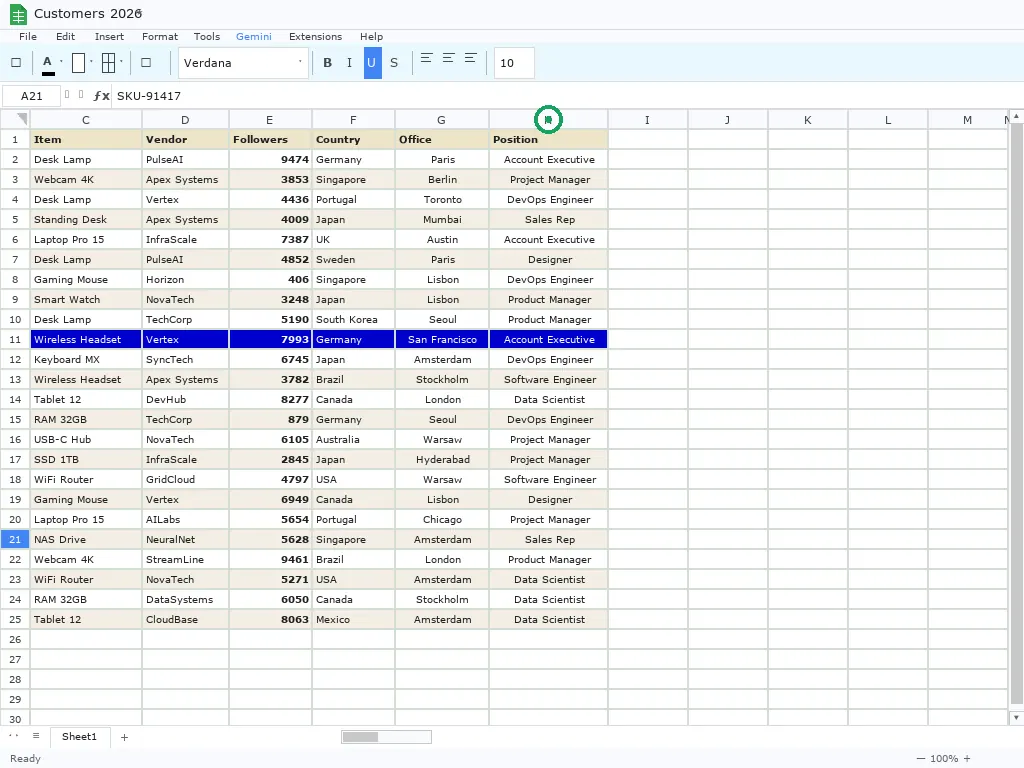This screenshot has width=1024, height=768.
Task: Select column K header
Action: point(808,120)
